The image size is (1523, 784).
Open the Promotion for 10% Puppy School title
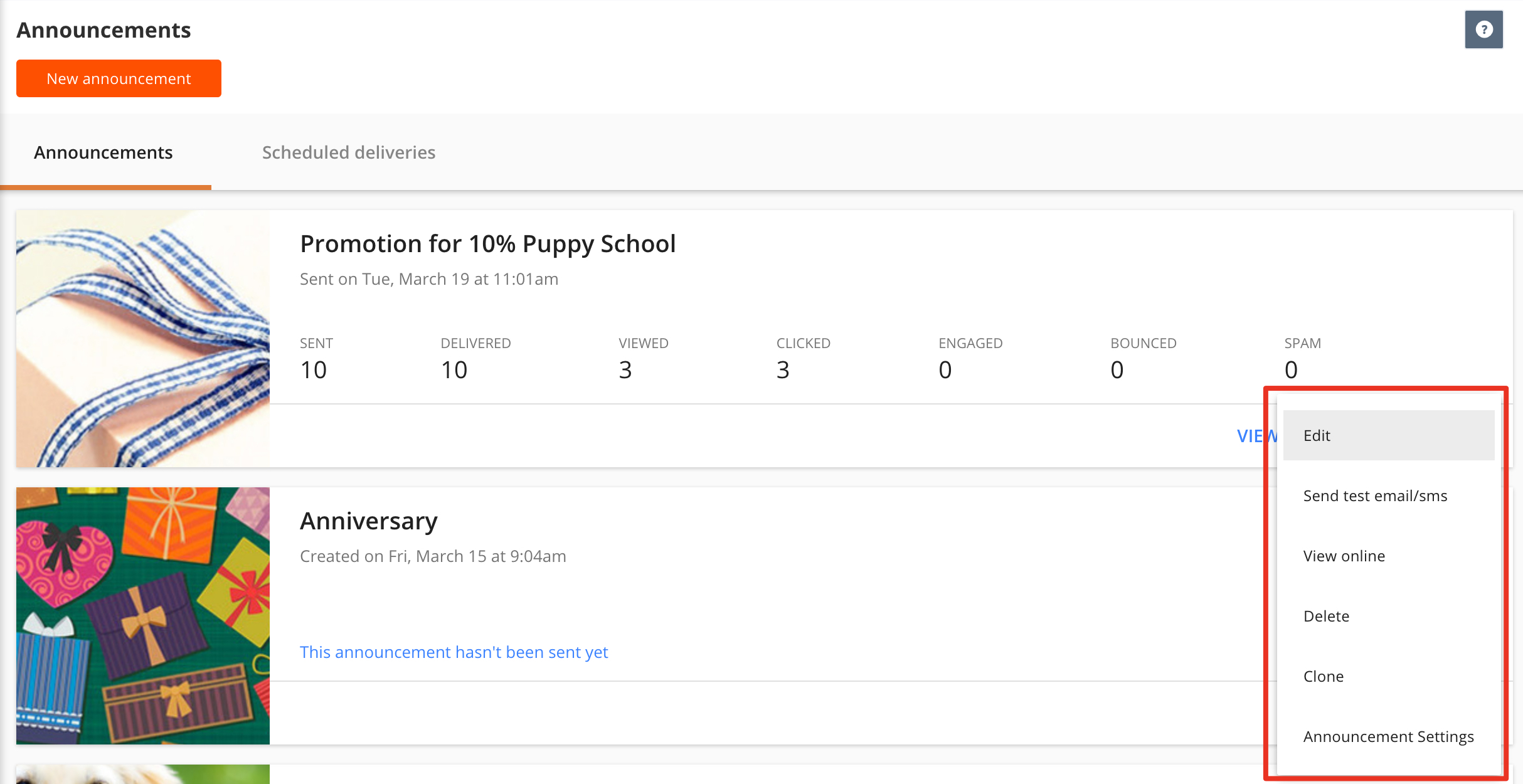pyautogui.click(x=487, y=244)
